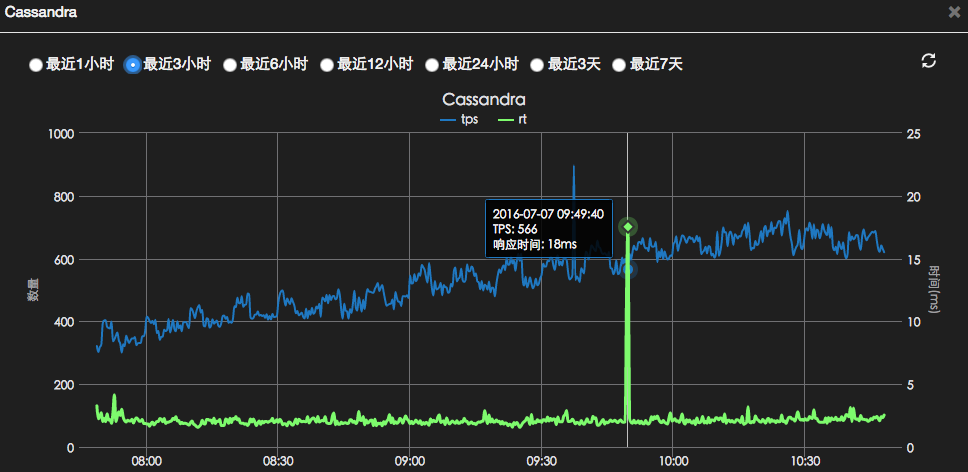Image resolution: width=968 pixels, height=472 pixels.
Task: Click the 10:00 x-axis label
Action: 673,462
